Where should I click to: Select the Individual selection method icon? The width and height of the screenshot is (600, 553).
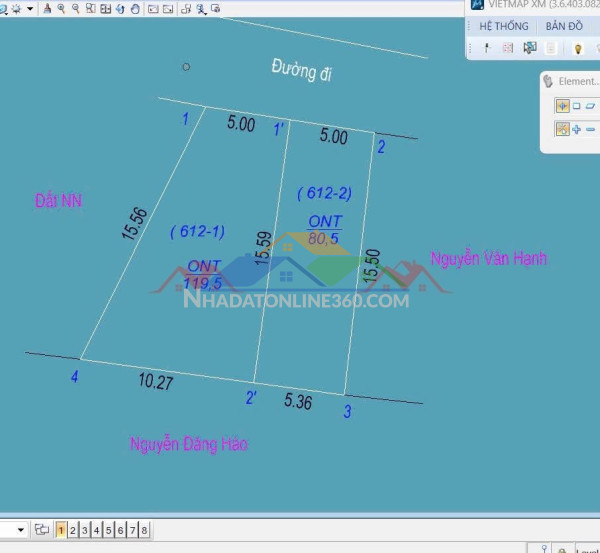click(562, 106)
